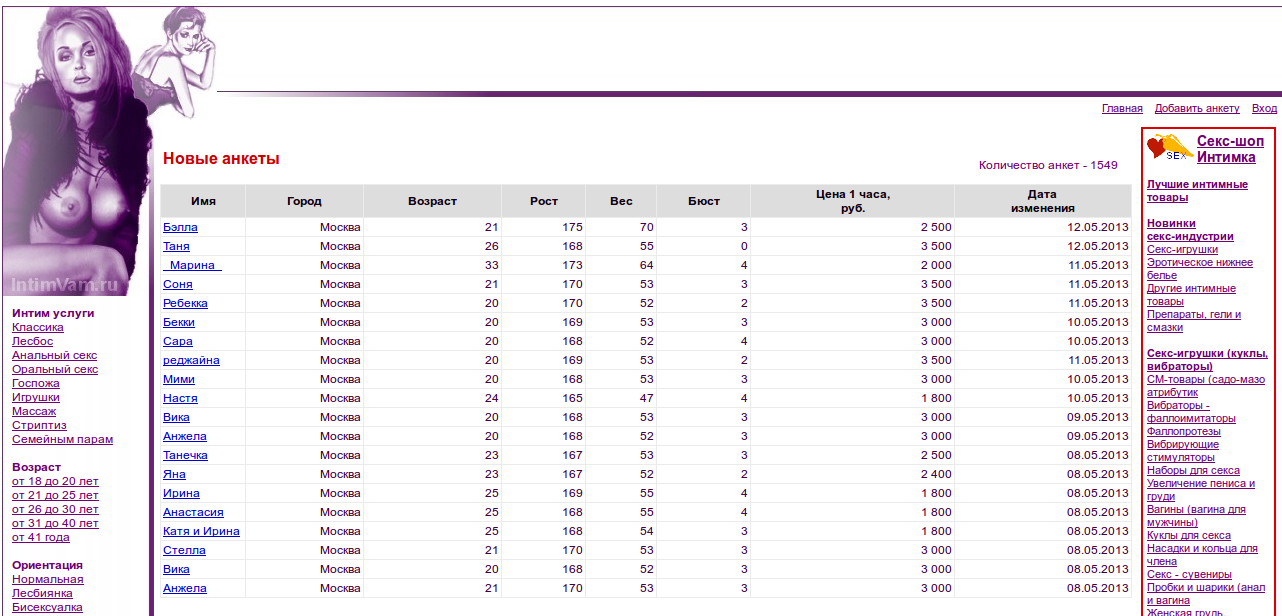
Task: Click the Рост column header
Action: [x=544, y=201]
